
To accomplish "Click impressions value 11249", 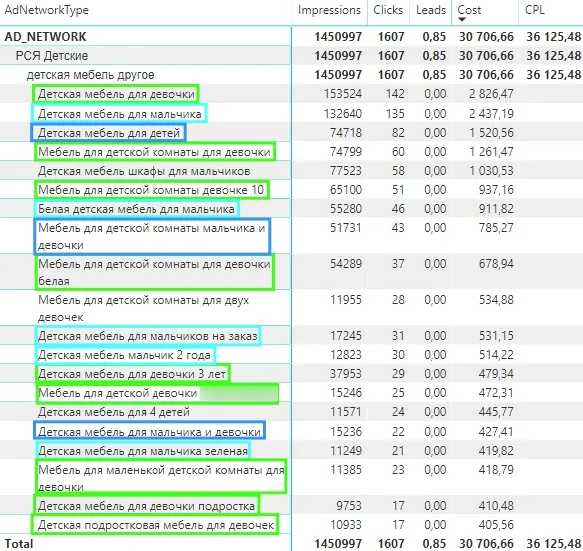I will [346, 450].
